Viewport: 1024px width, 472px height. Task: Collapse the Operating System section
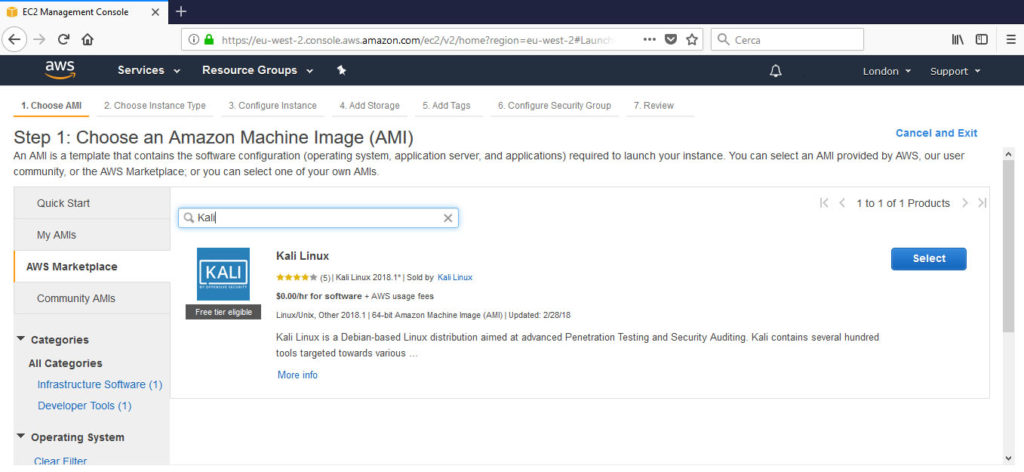(x=70, y=437)
